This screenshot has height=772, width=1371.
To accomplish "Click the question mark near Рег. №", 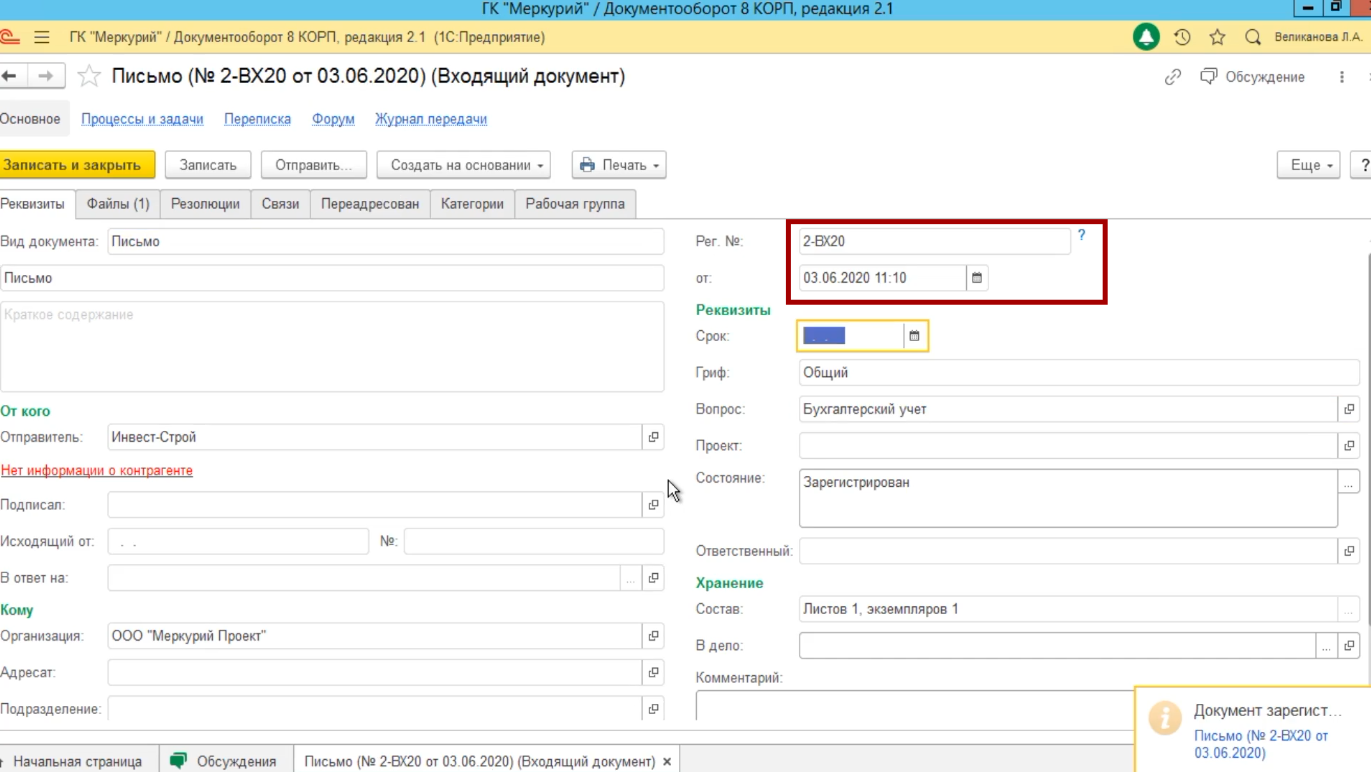I will (1081, 236).
